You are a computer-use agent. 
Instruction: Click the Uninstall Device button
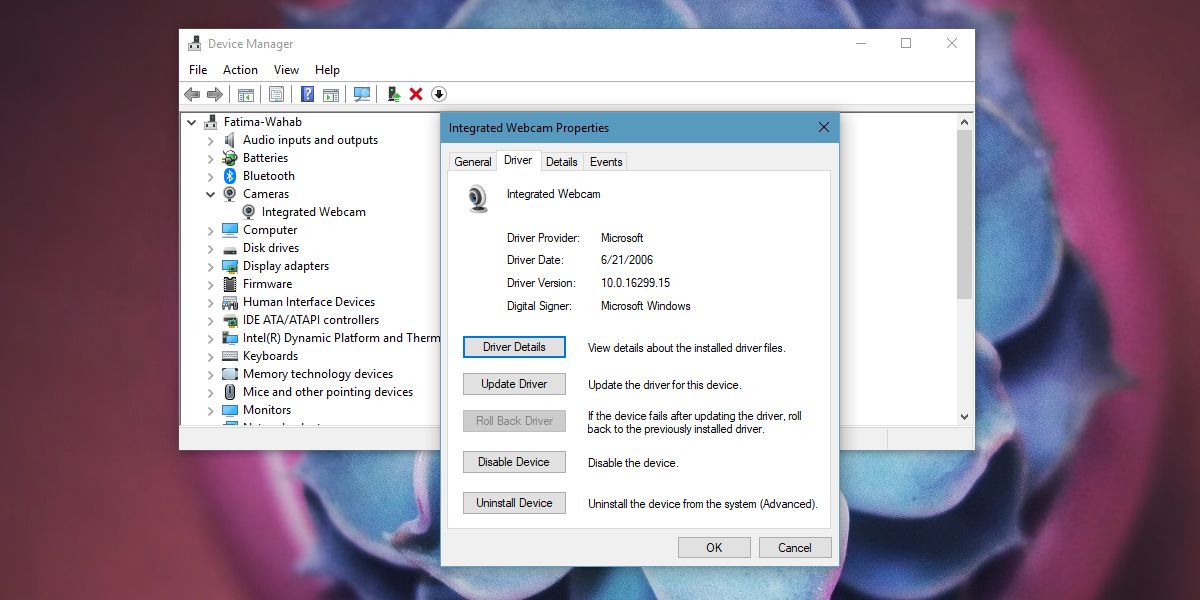514,503
